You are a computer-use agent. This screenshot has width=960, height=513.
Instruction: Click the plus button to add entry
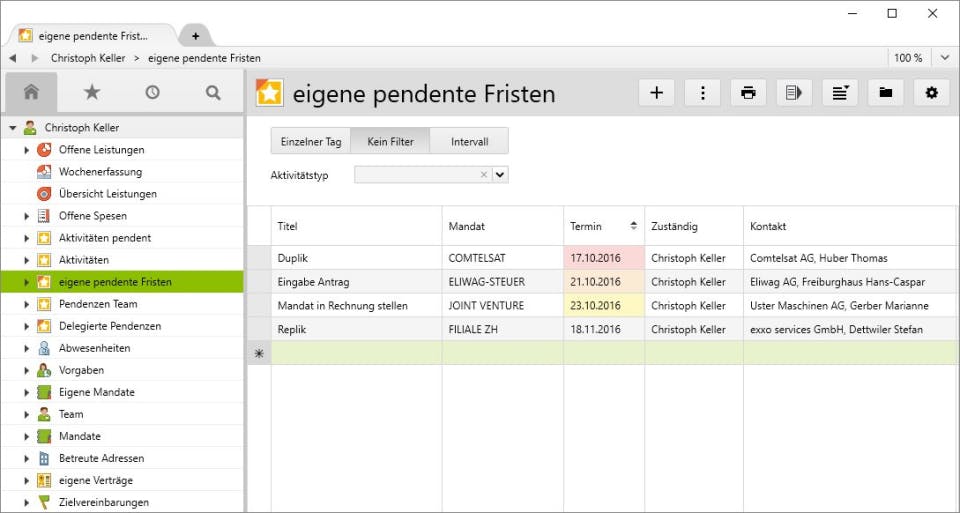click(656, 93)
